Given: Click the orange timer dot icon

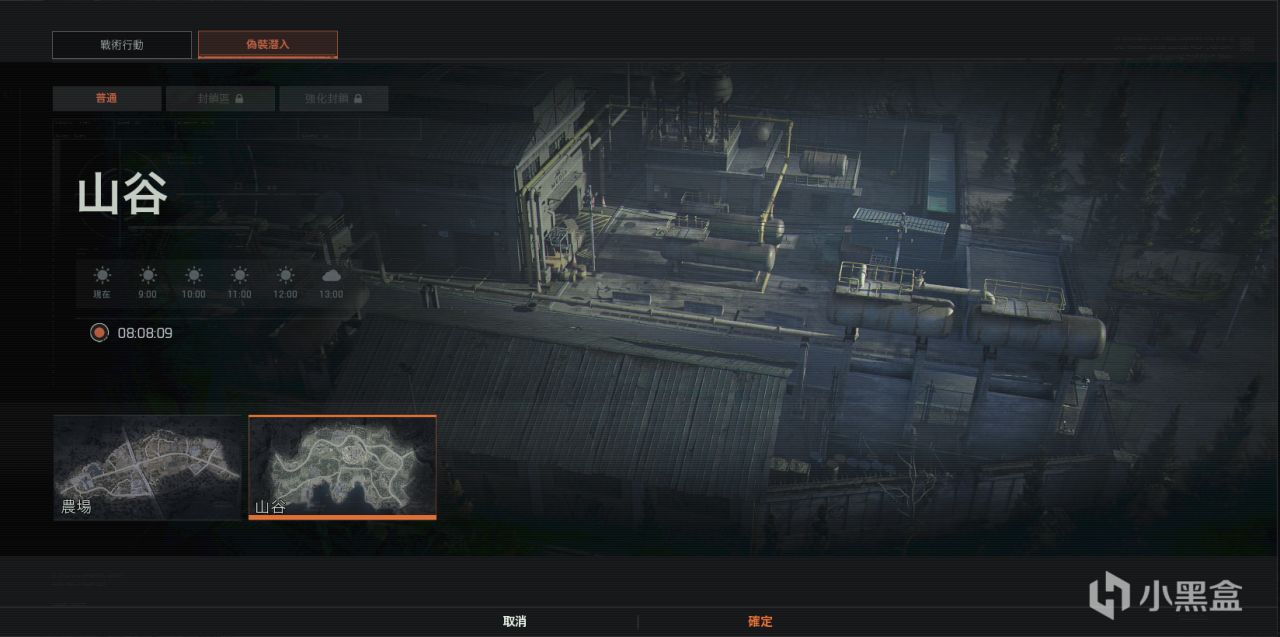Looking at the screenshot, I should (98, 333).
